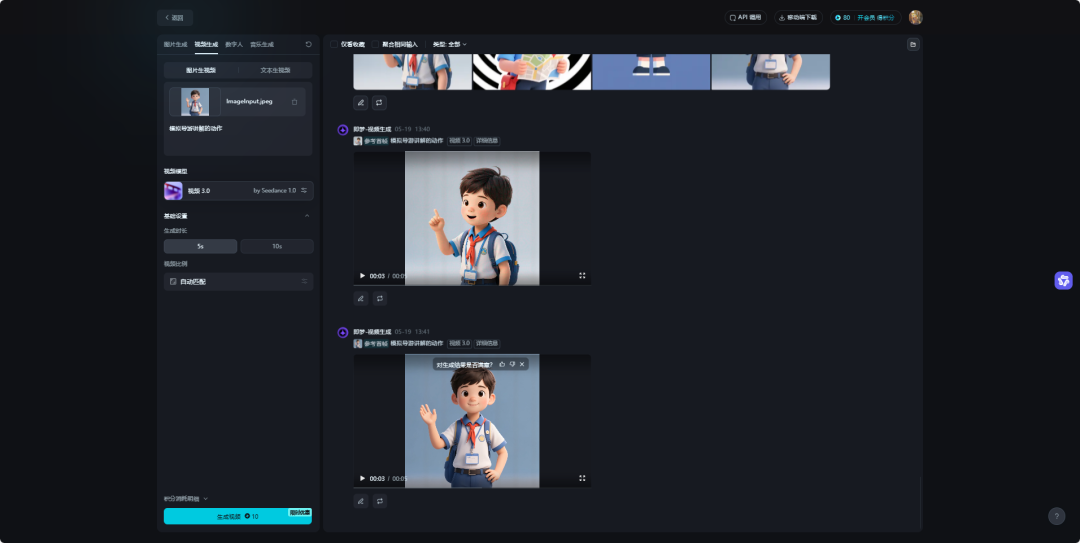This screenshot has width=1080, height=543.
Task: Select the 10s duration option
Action: (x=277, y=246)
